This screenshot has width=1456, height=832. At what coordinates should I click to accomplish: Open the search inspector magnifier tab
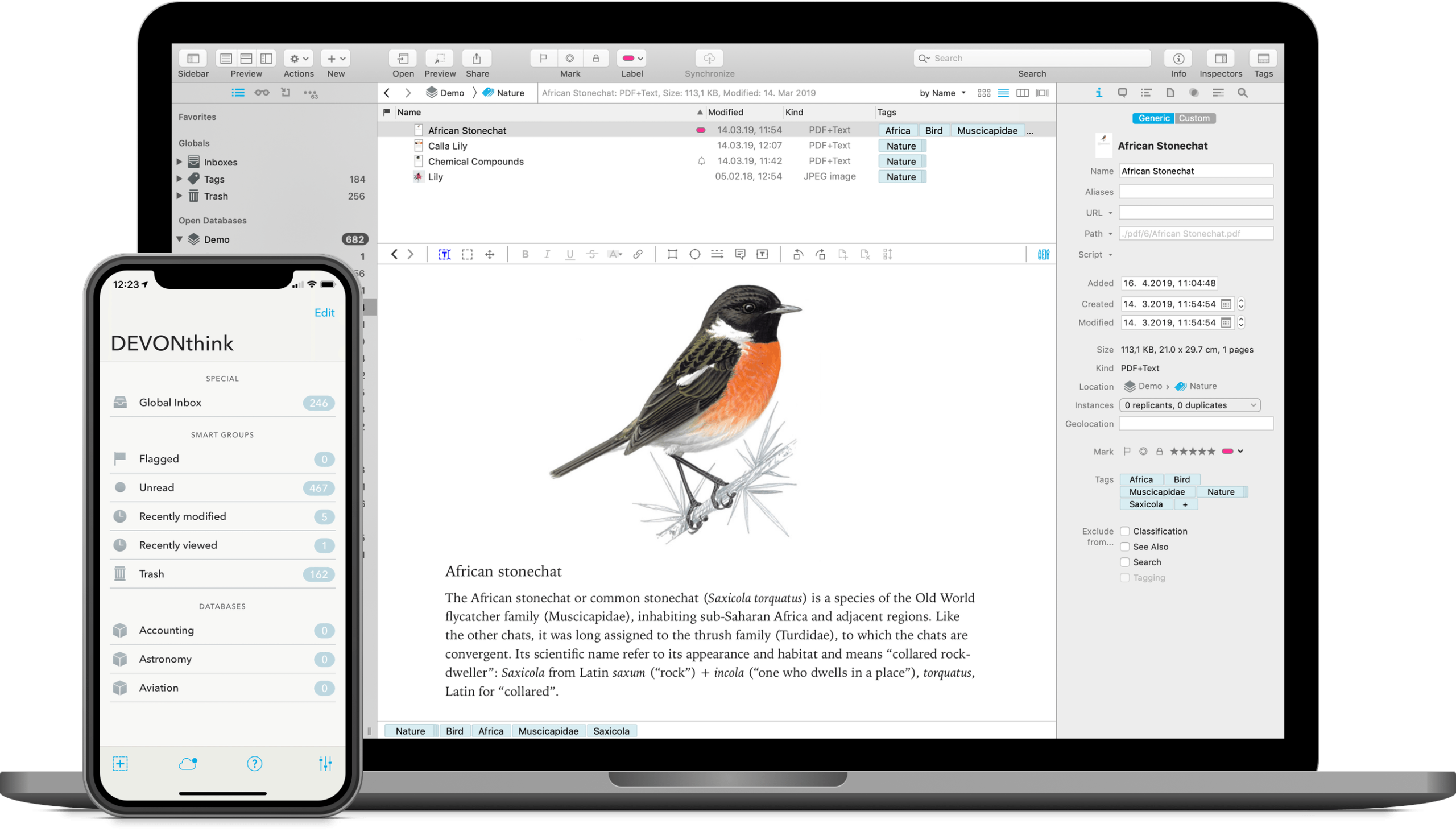pos(1242,93)
